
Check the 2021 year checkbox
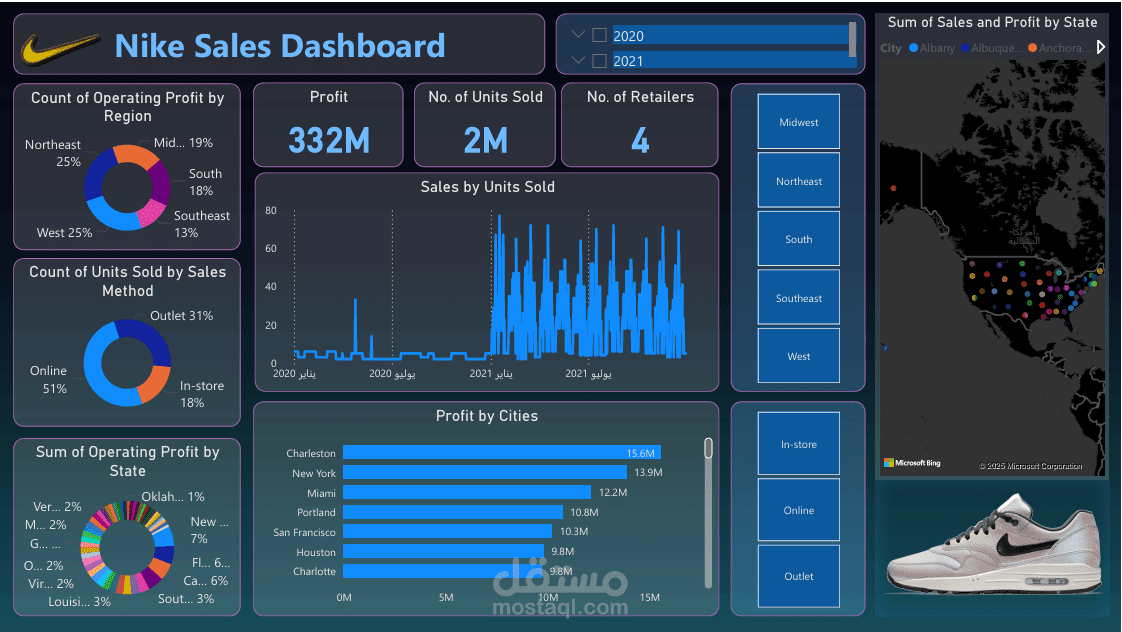[599, 61]
